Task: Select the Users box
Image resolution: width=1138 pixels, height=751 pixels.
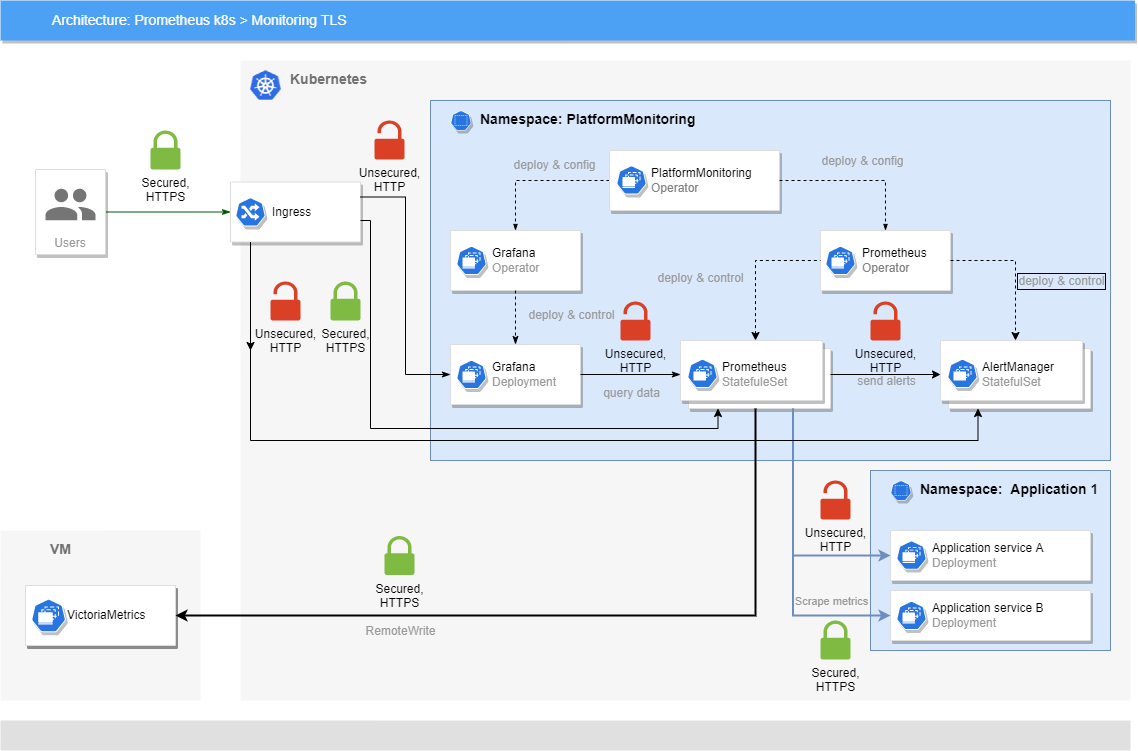Action: pos(71,213)
